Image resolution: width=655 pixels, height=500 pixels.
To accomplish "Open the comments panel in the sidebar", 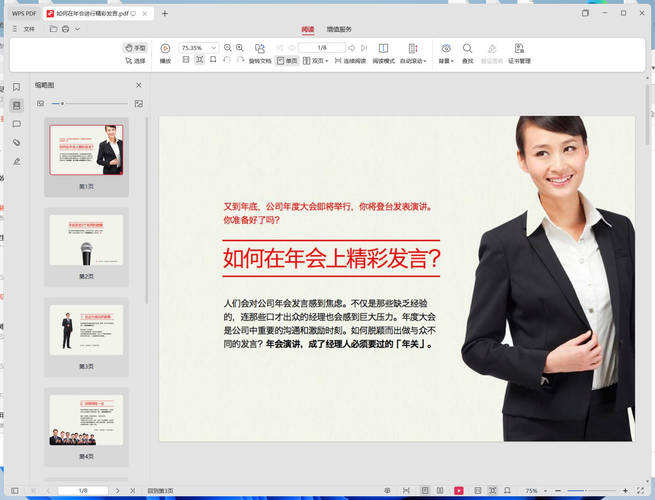I will (x=16, y=124).
